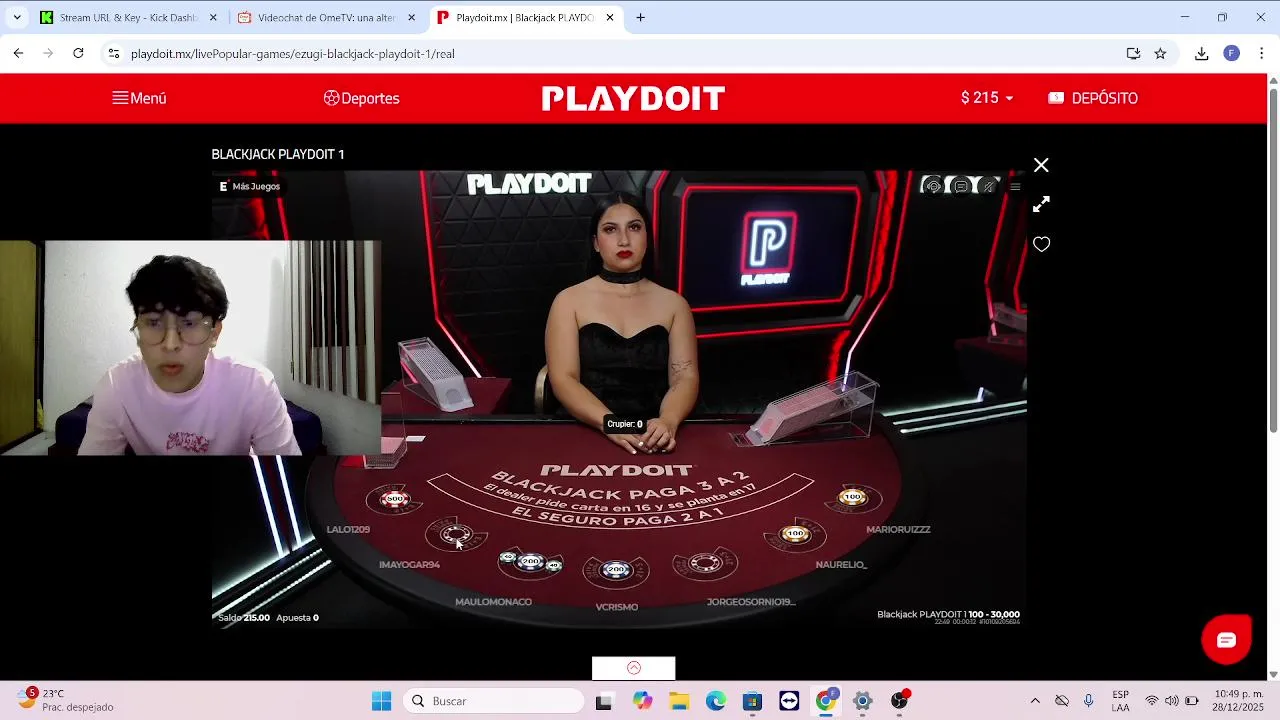This screenshot has width=1280, height=720.
Task: Open the tab search dropdown arrow
Action: click(x=17, y=17)
